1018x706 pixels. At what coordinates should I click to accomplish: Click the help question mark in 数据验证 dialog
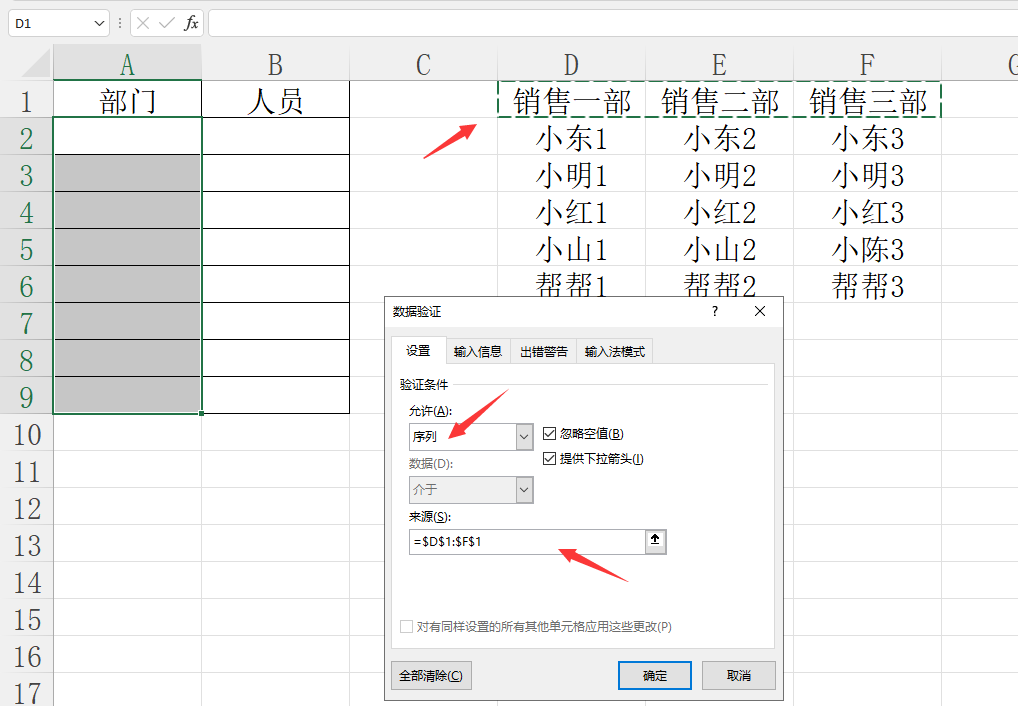(715, 311)
